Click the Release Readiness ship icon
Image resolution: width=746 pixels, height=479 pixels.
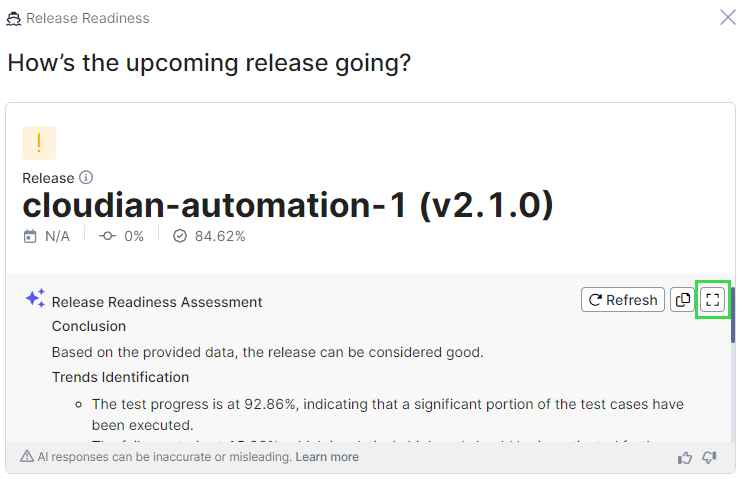pos(14,18)
